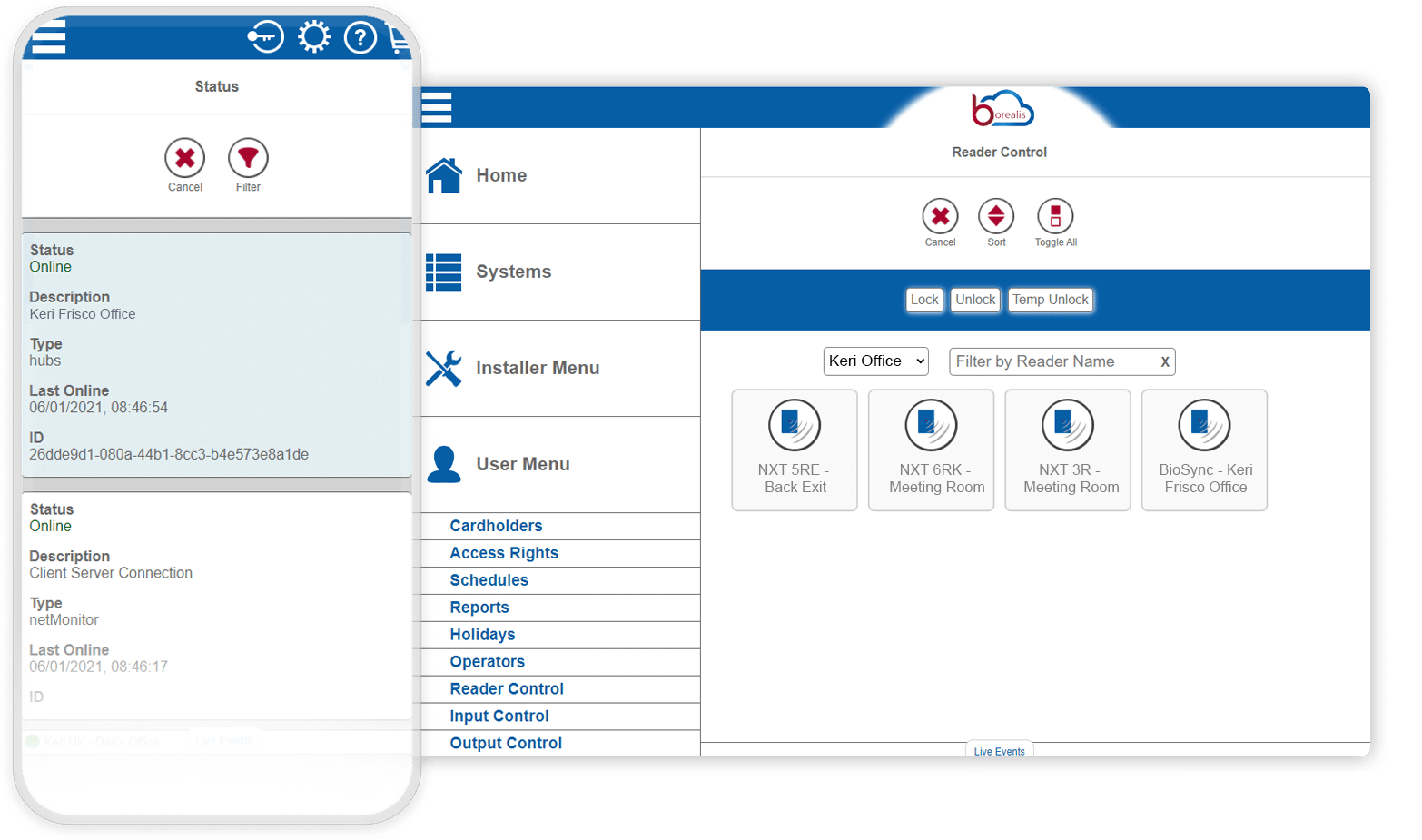Select Access Rights menu item
Viewport: 1422px width, 840px height.
[504, 553]
